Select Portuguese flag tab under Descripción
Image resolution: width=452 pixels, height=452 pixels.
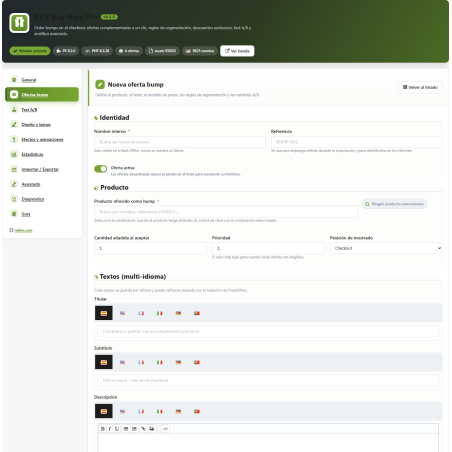tap(197, 411)
